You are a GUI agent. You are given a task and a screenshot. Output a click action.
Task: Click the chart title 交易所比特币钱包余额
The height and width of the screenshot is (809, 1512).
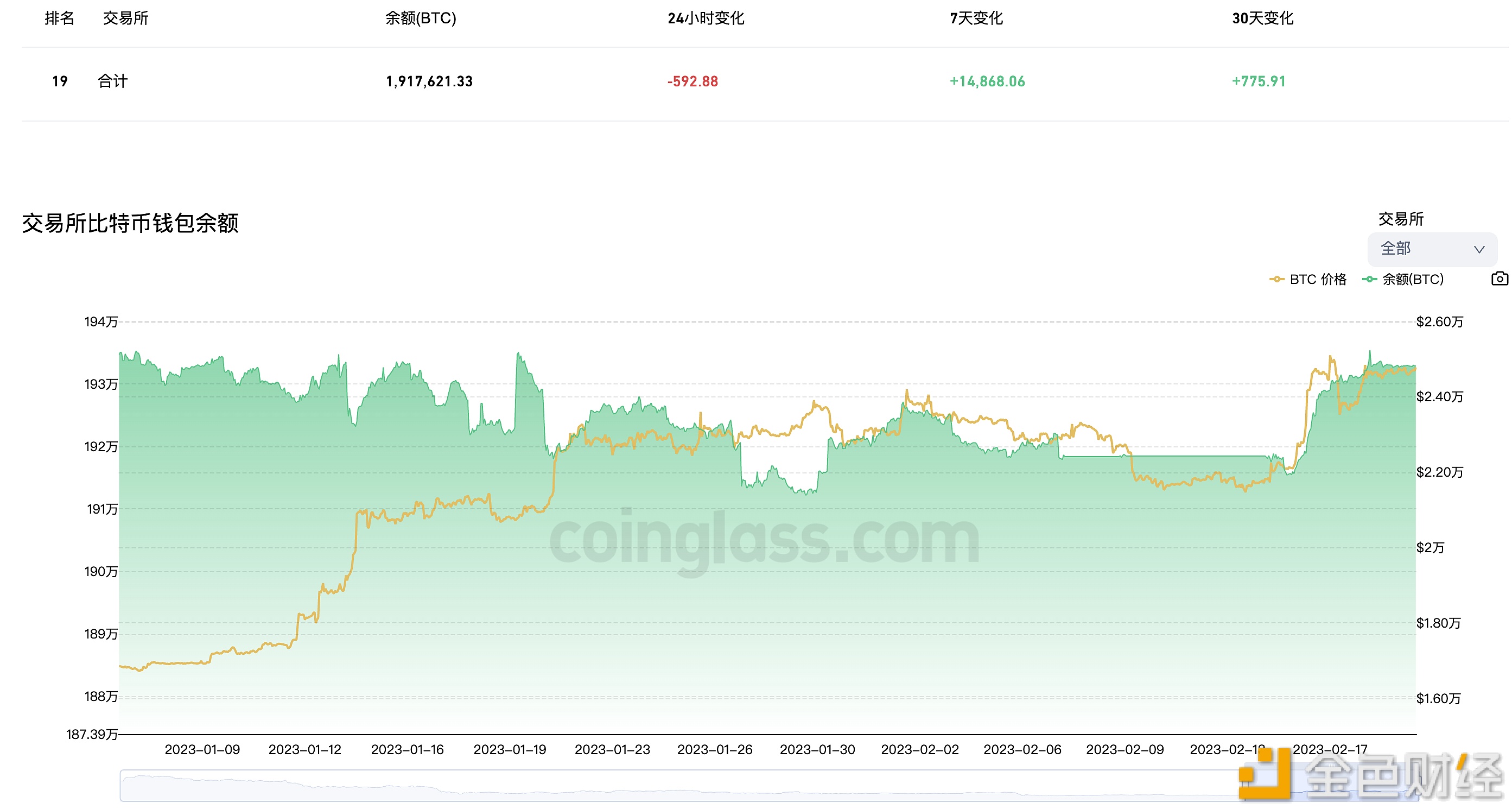(130, 223)
